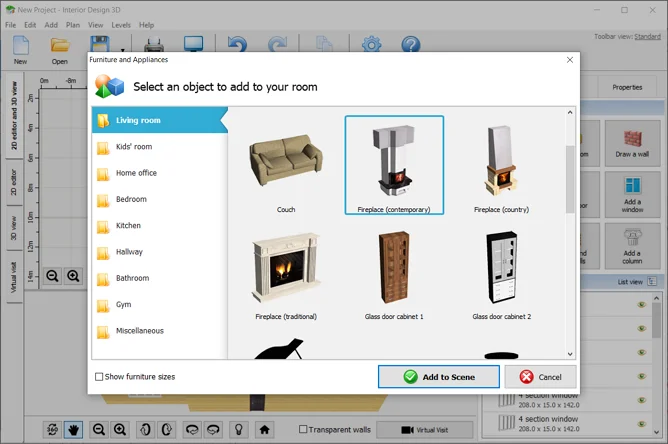The image size is (668, 444).
Task: Zoom out in the 2D plan
Action: tap(52, 276)
